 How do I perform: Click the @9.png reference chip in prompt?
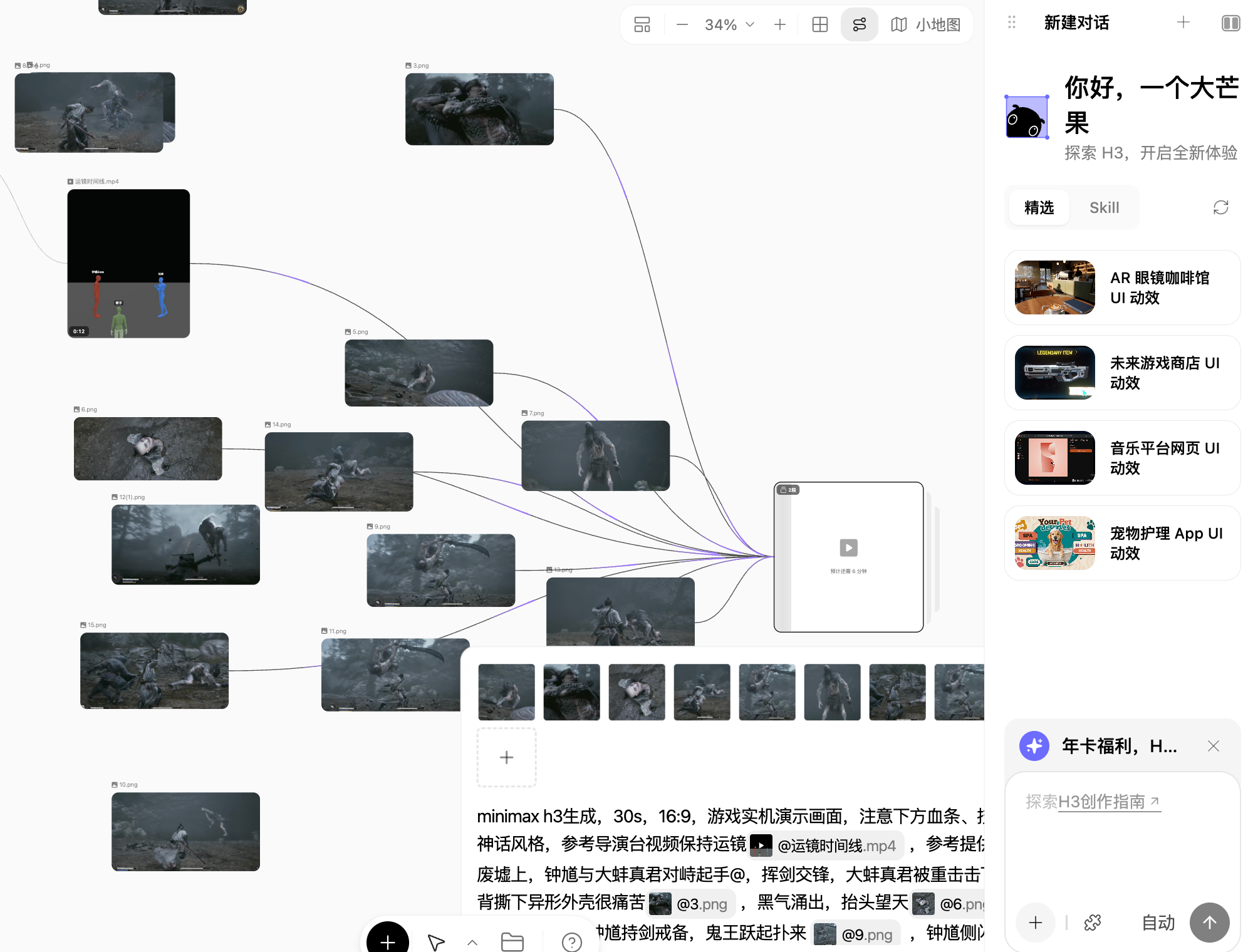tap(856, 934)
